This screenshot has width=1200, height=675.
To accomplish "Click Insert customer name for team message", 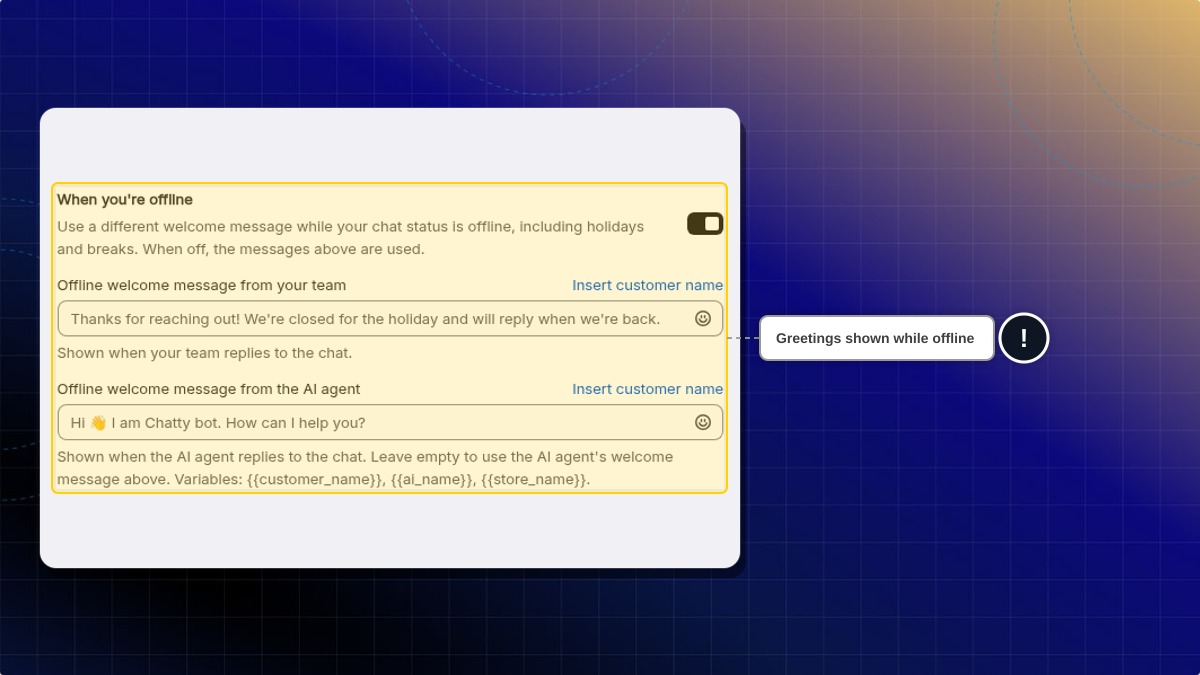I will (x=647, y=285).
